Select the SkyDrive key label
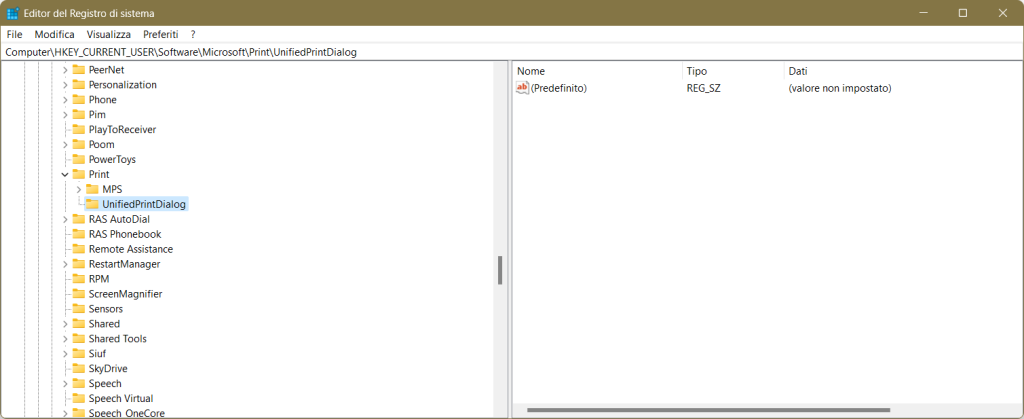The height and width of the screenshot is (419, 1024). [108, 369]
